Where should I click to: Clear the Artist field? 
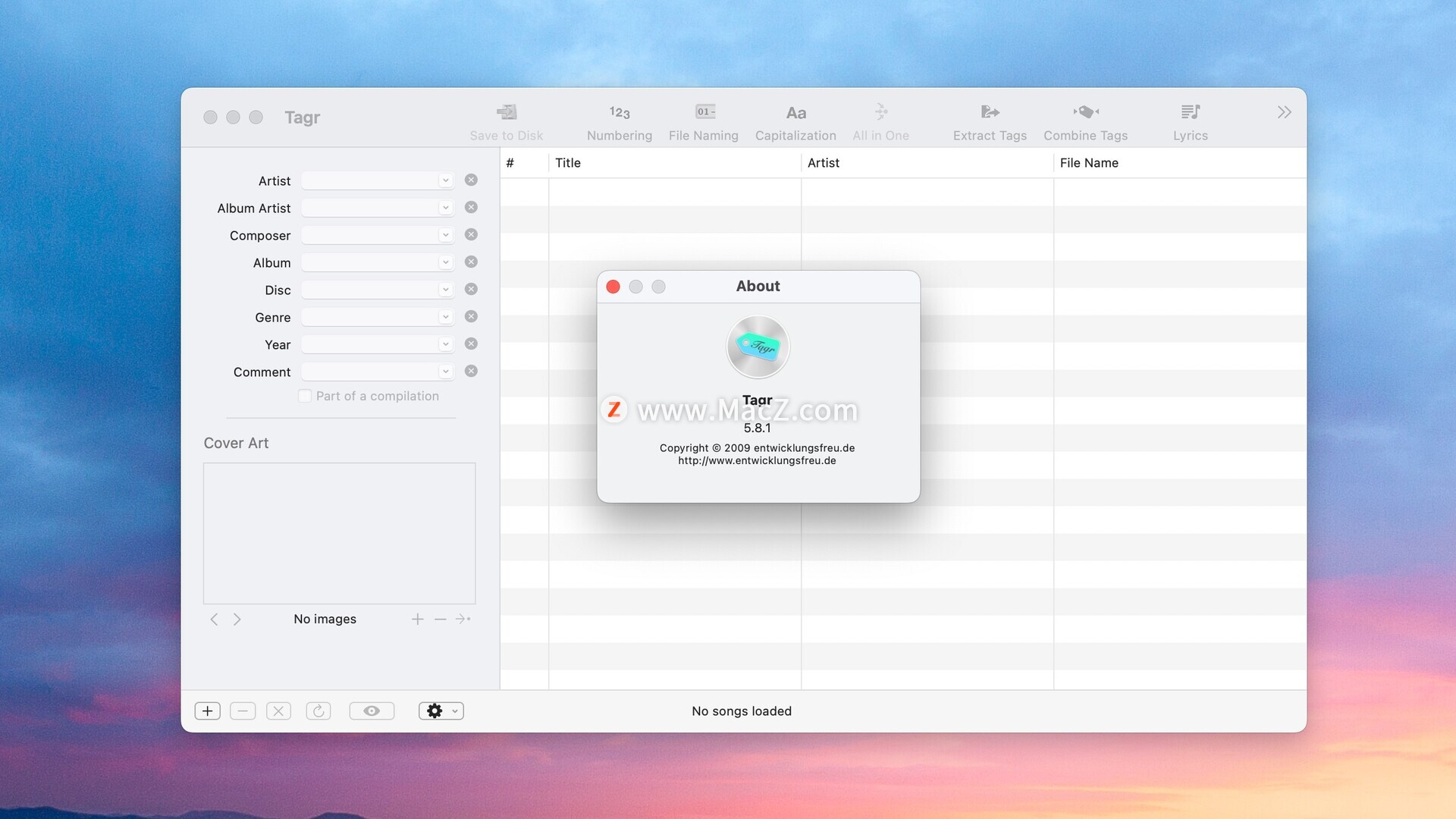pyautogui.click(x=471, y=180)
